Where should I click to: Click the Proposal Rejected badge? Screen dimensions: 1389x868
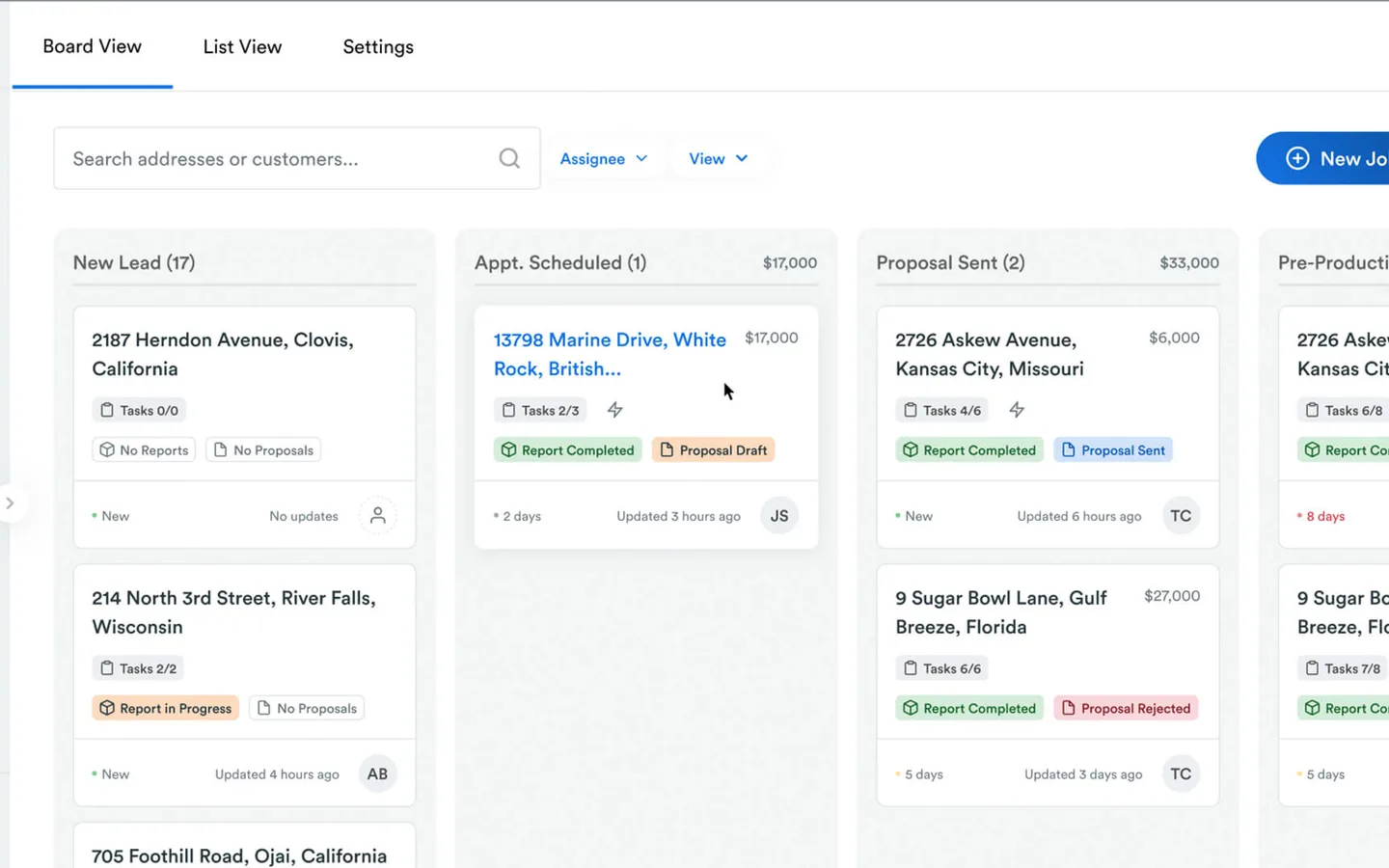click(x=1126, y=708)
